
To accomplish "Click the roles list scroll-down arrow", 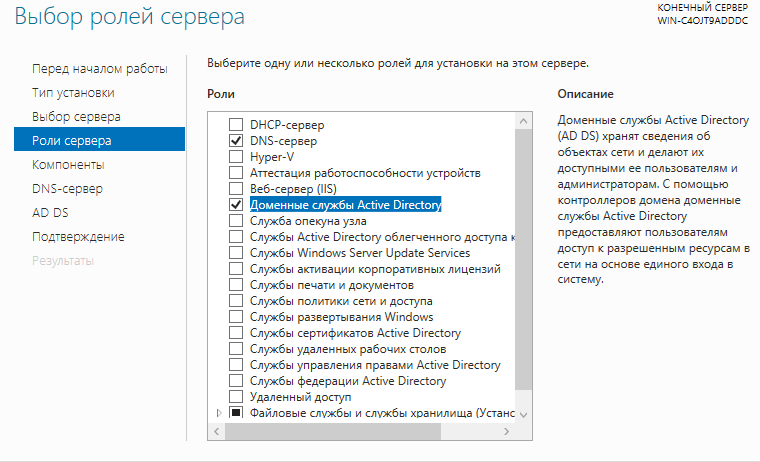I will [x=523, y=414].
